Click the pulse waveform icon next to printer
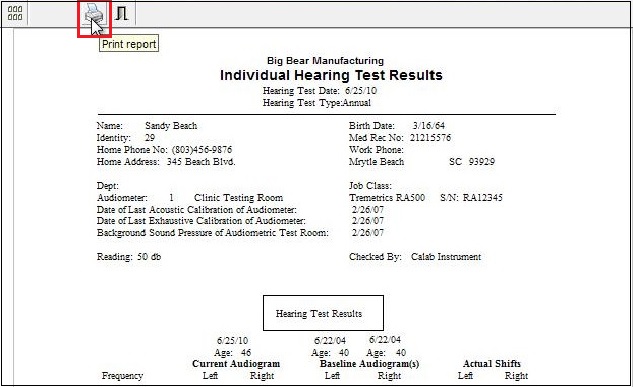The height and width of the screenshot is (387, 633). 122,13
